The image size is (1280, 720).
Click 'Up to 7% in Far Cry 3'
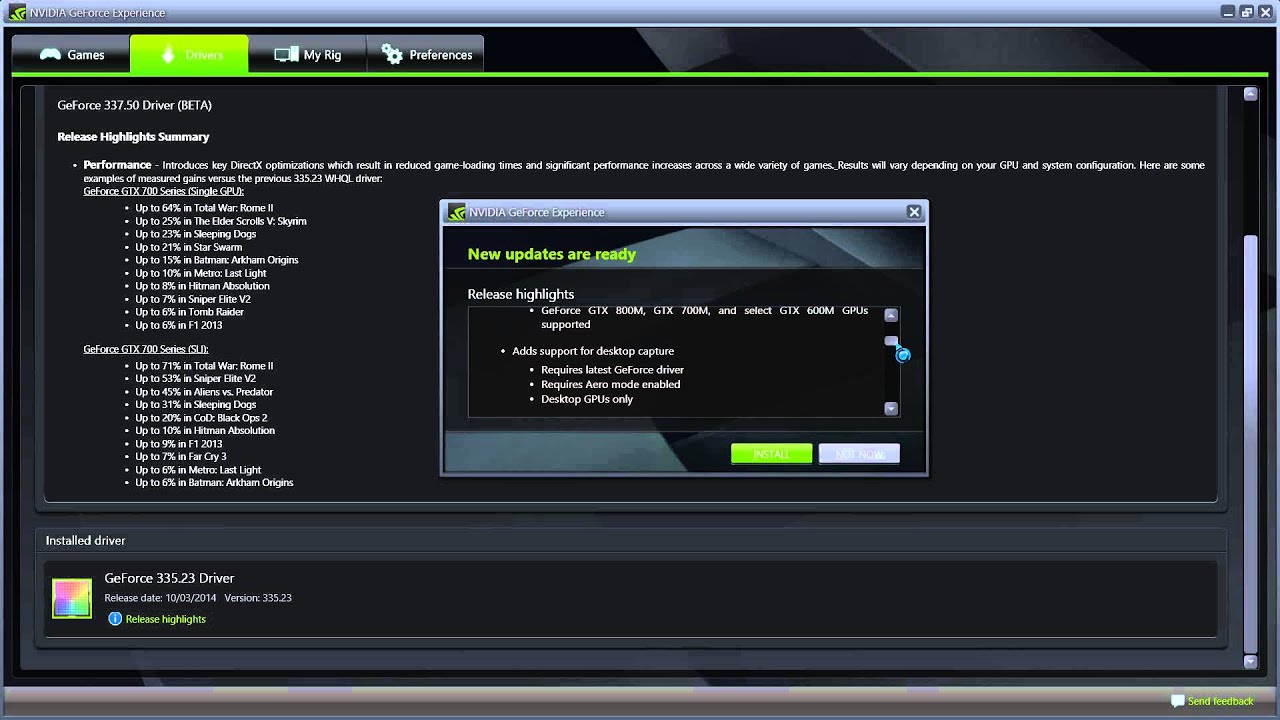point(181,457)
